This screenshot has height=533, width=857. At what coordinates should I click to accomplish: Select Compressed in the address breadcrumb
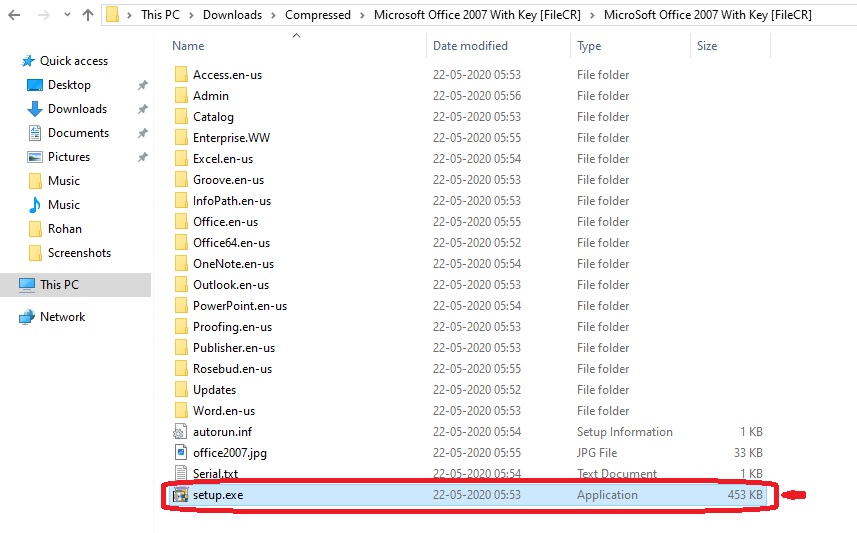[318, 15]
